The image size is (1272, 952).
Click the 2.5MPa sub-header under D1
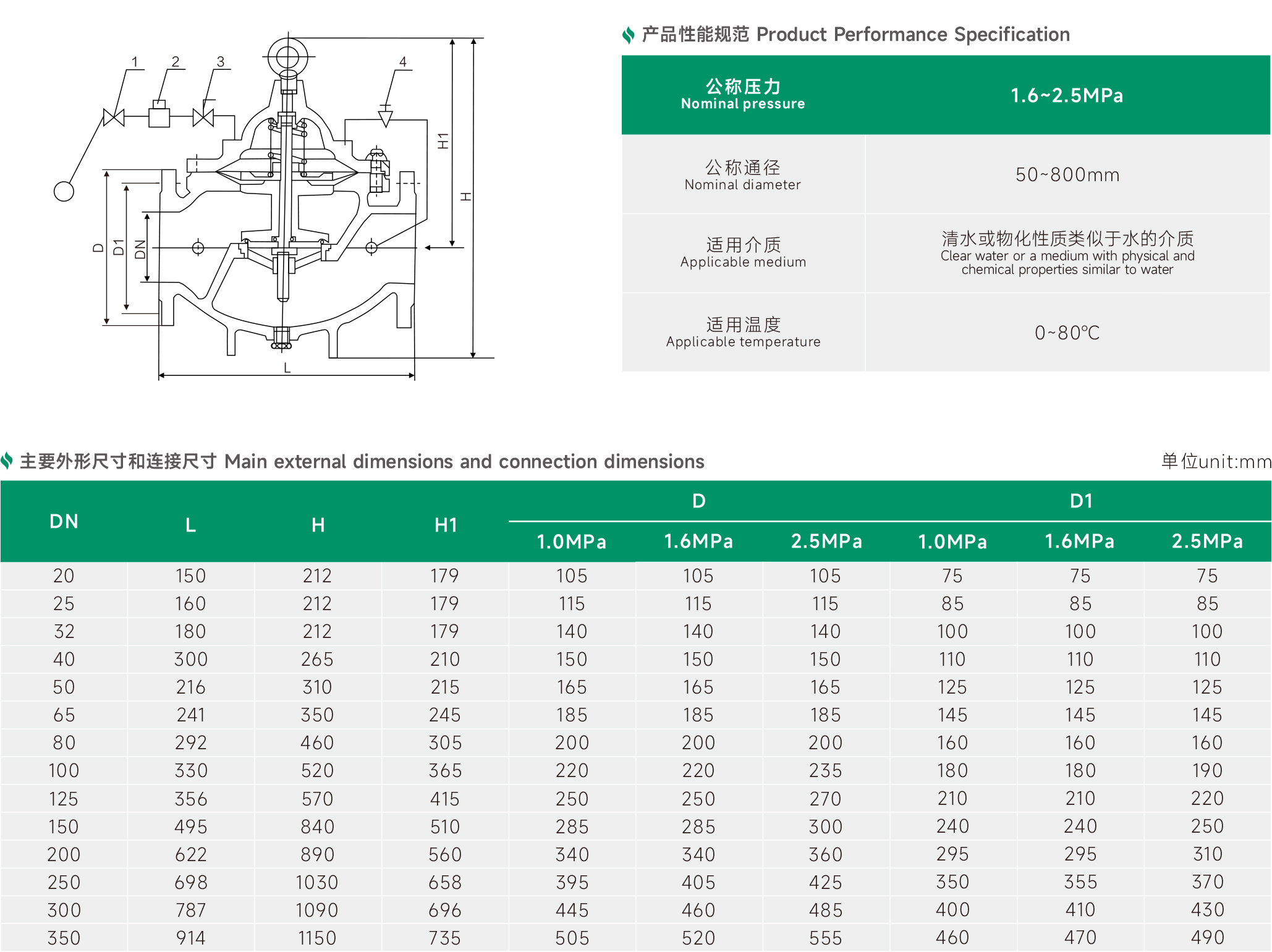coord(1206,541)
